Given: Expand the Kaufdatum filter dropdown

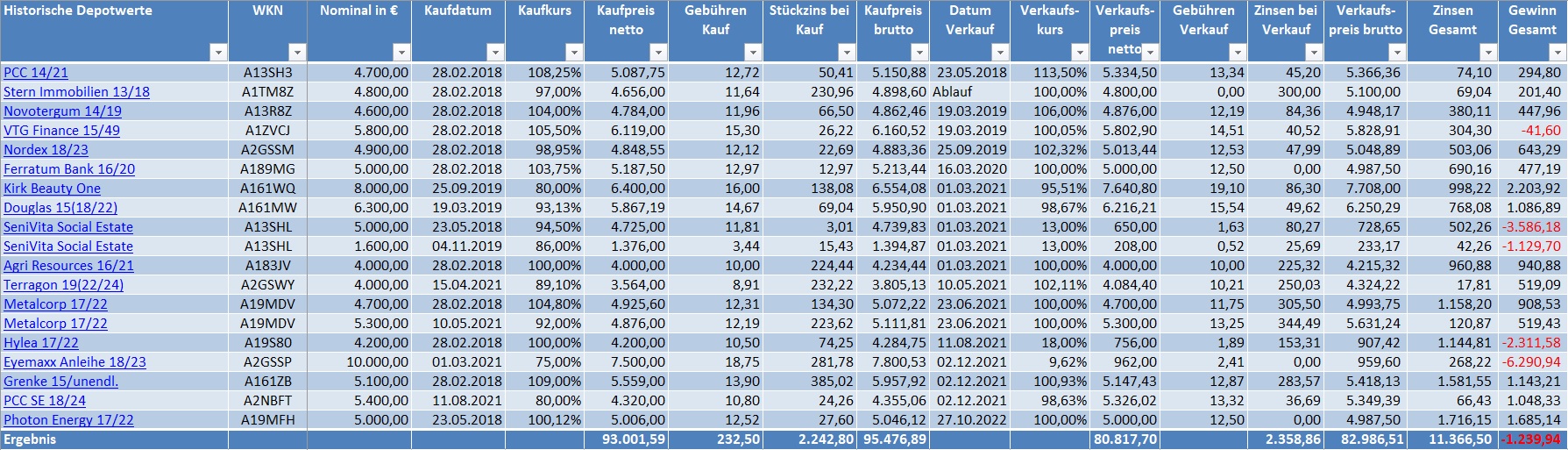Looking at the screenshot, I should pos(494,53).
